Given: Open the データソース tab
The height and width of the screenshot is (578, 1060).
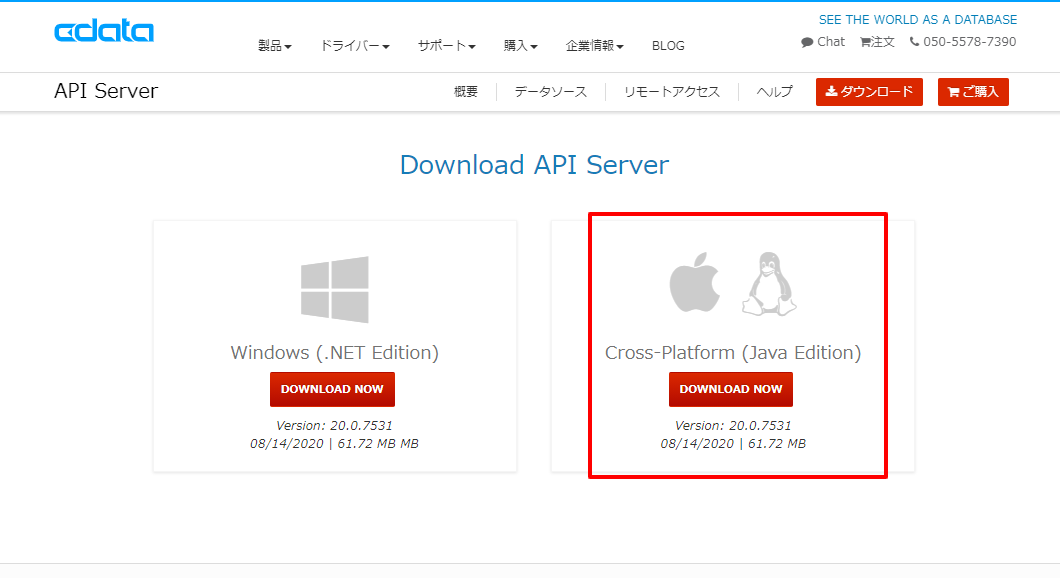Looking at the screenshot, I should [550, 92].
